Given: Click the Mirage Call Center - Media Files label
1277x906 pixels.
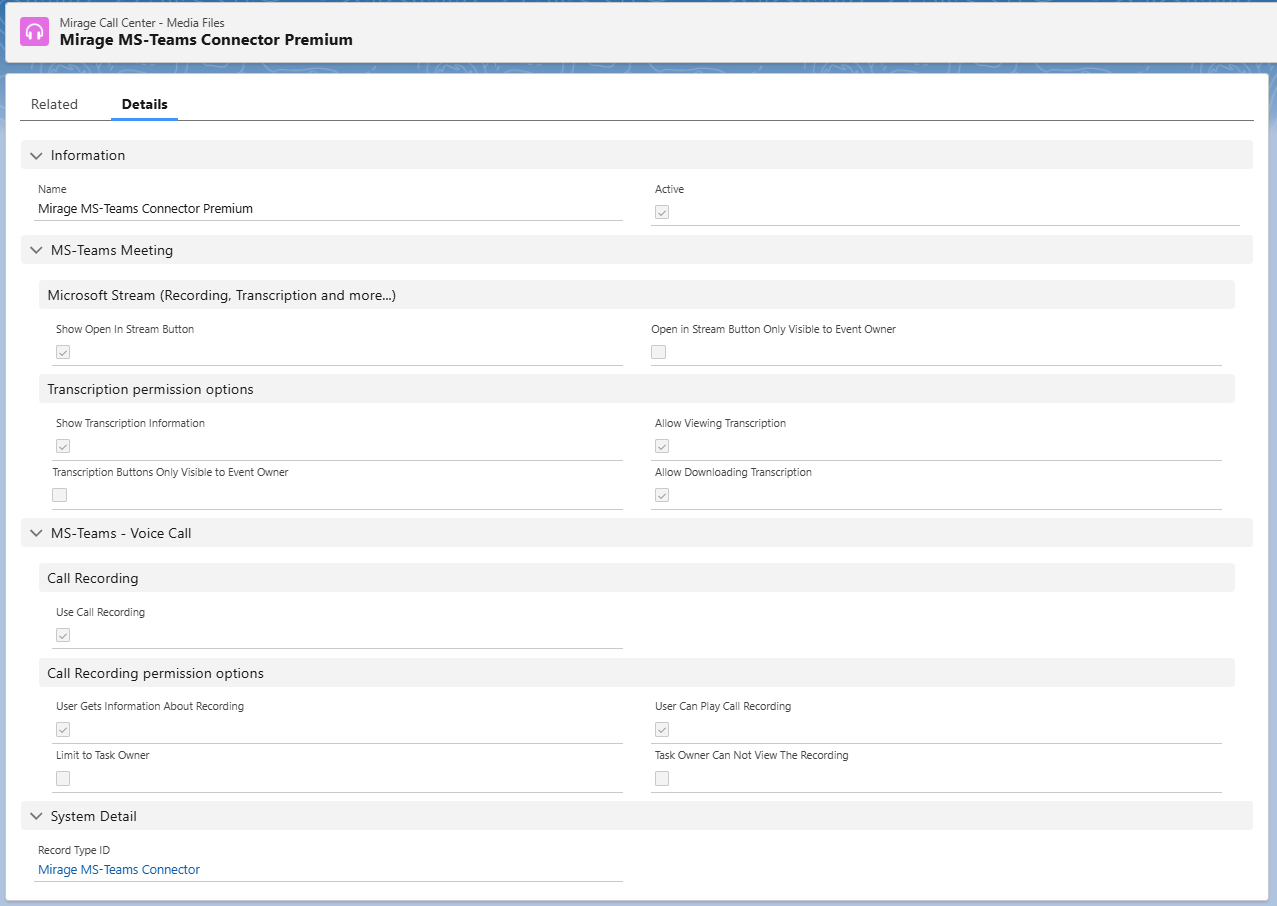Looking at the screenshot, I should click(x=142, y=22).
